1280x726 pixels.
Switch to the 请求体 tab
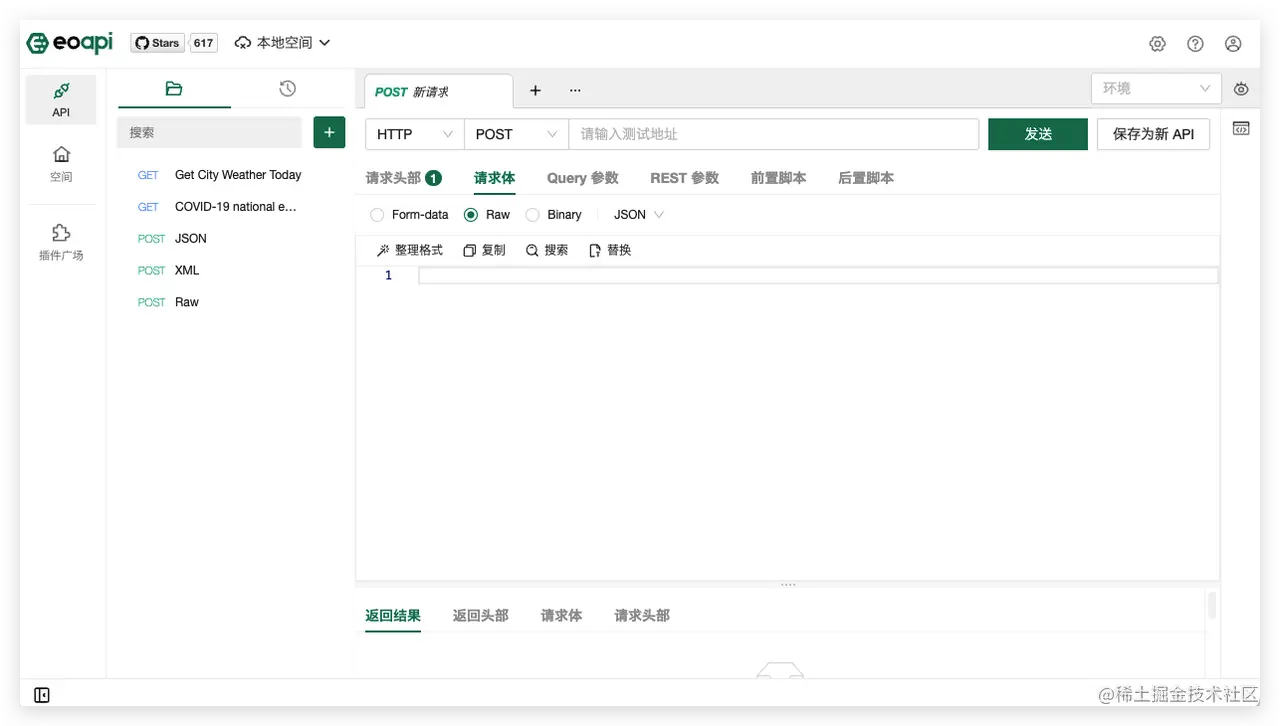(x=494, y=178)
